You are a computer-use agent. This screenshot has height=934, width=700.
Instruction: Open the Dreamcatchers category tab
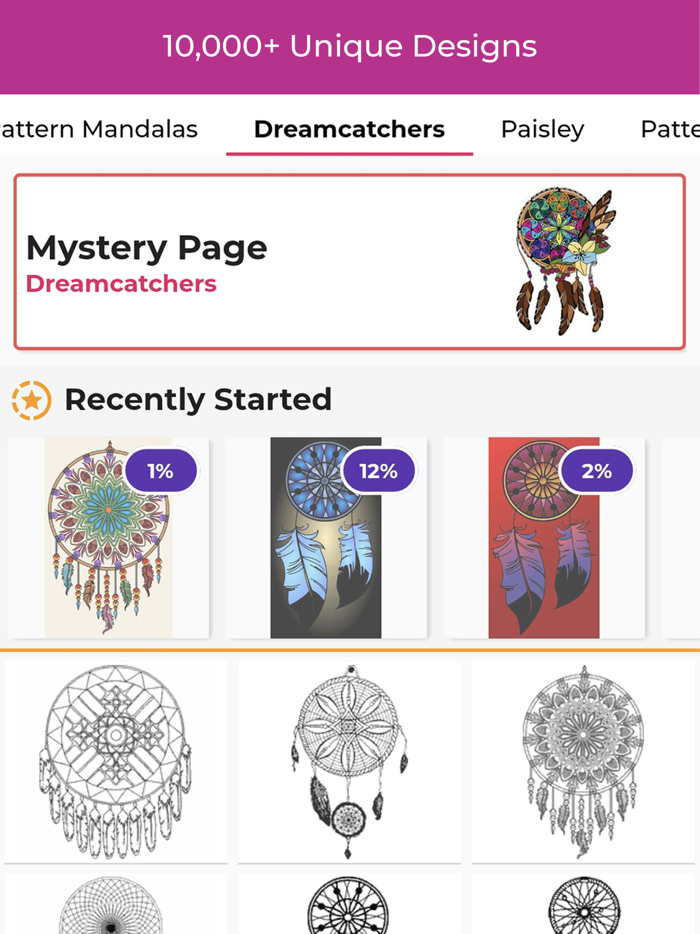coord(349,129)
